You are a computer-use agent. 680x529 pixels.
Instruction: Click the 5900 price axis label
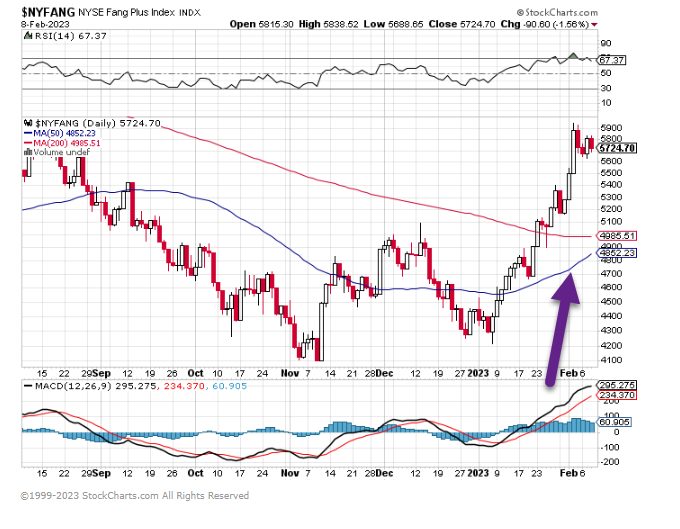(x=611, y=128)
